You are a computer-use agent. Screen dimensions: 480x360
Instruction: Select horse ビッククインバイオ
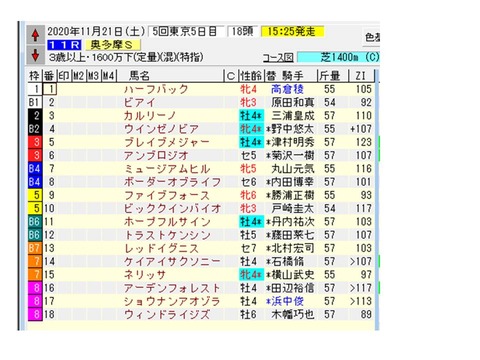(x=172, y=208)
